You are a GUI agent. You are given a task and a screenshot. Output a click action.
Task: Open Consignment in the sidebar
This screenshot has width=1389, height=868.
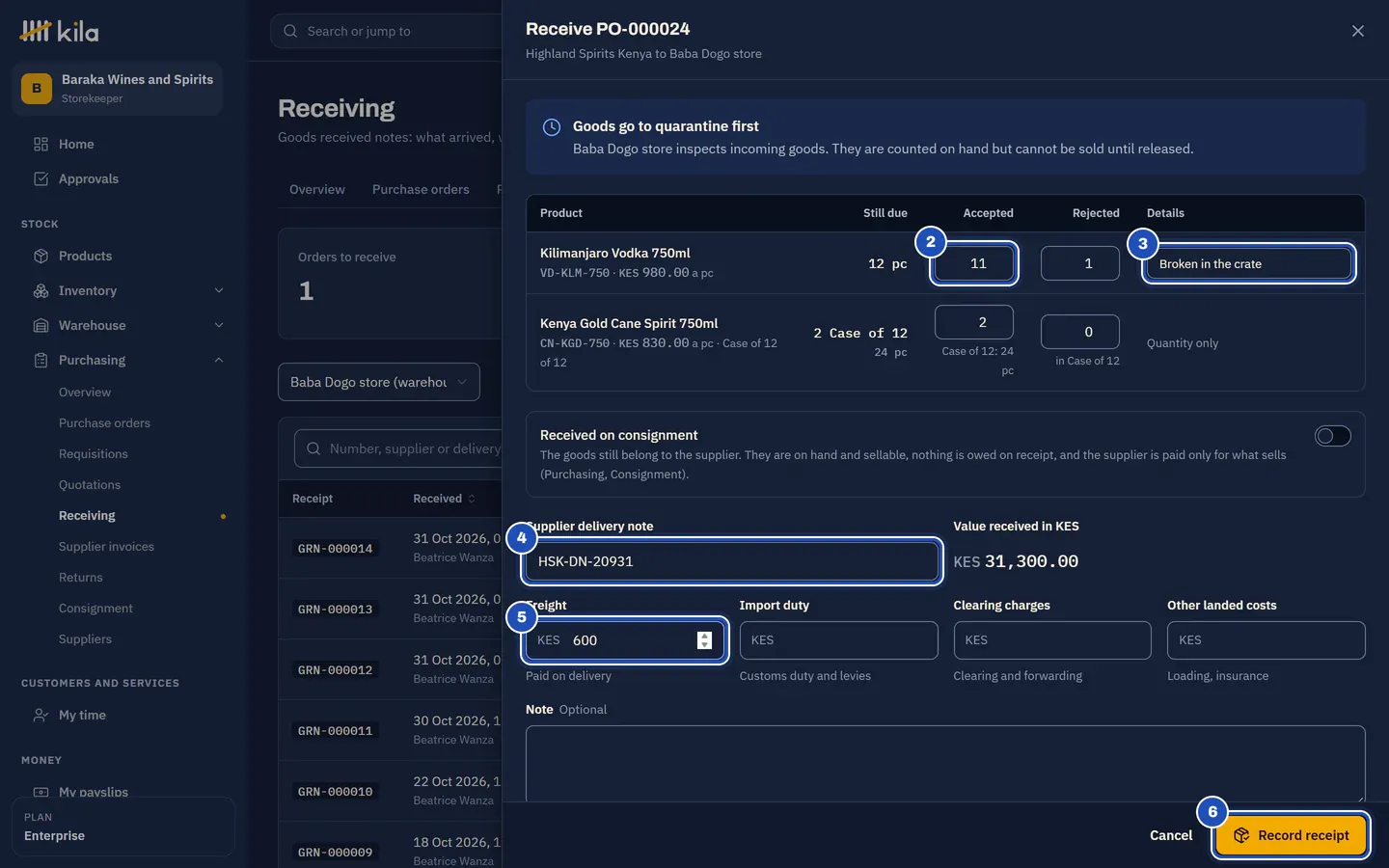[95, 608]
